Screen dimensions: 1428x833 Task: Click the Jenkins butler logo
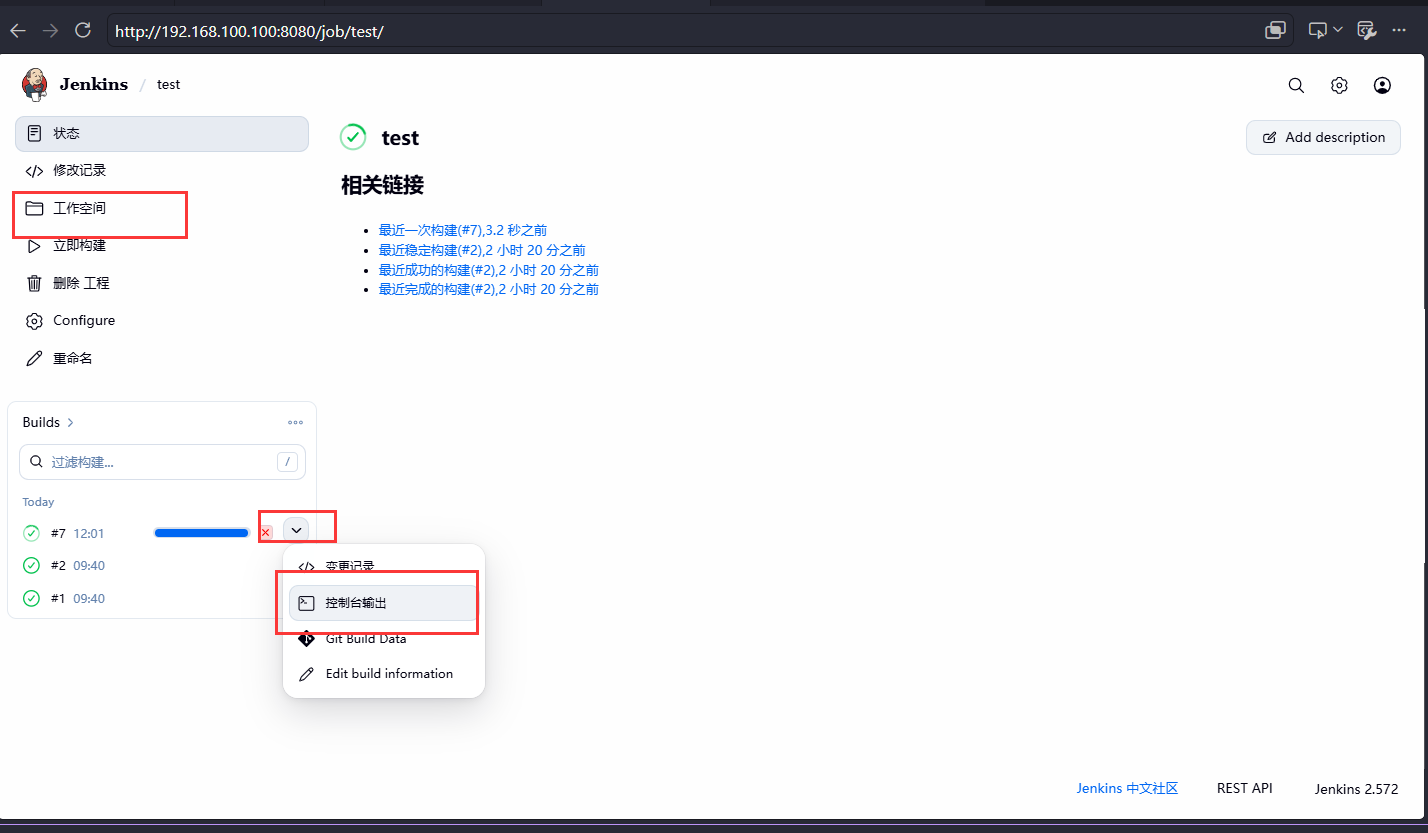[35, 84]
